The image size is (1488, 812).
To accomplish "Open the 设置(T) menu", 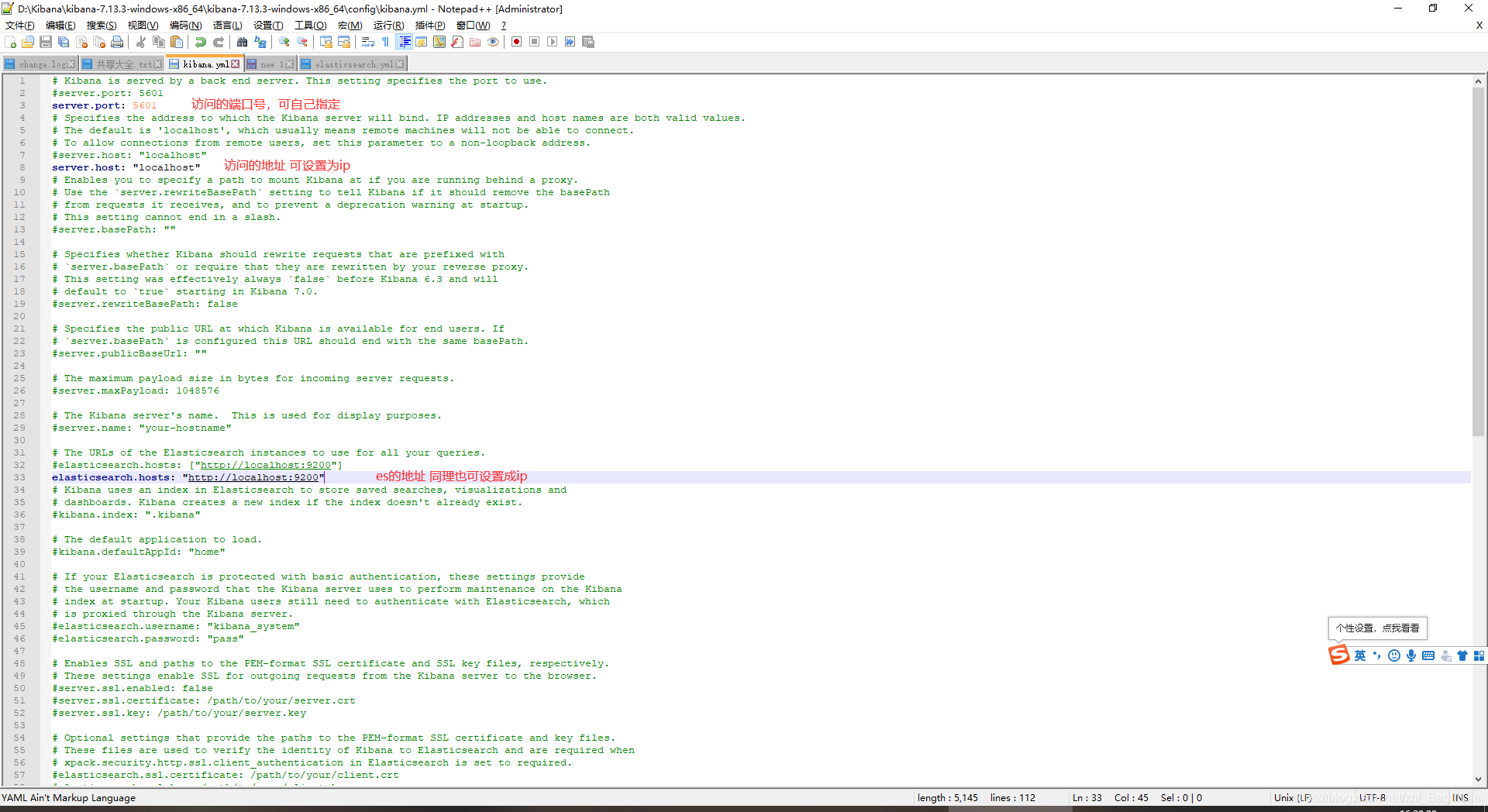I will click(268, 26).
